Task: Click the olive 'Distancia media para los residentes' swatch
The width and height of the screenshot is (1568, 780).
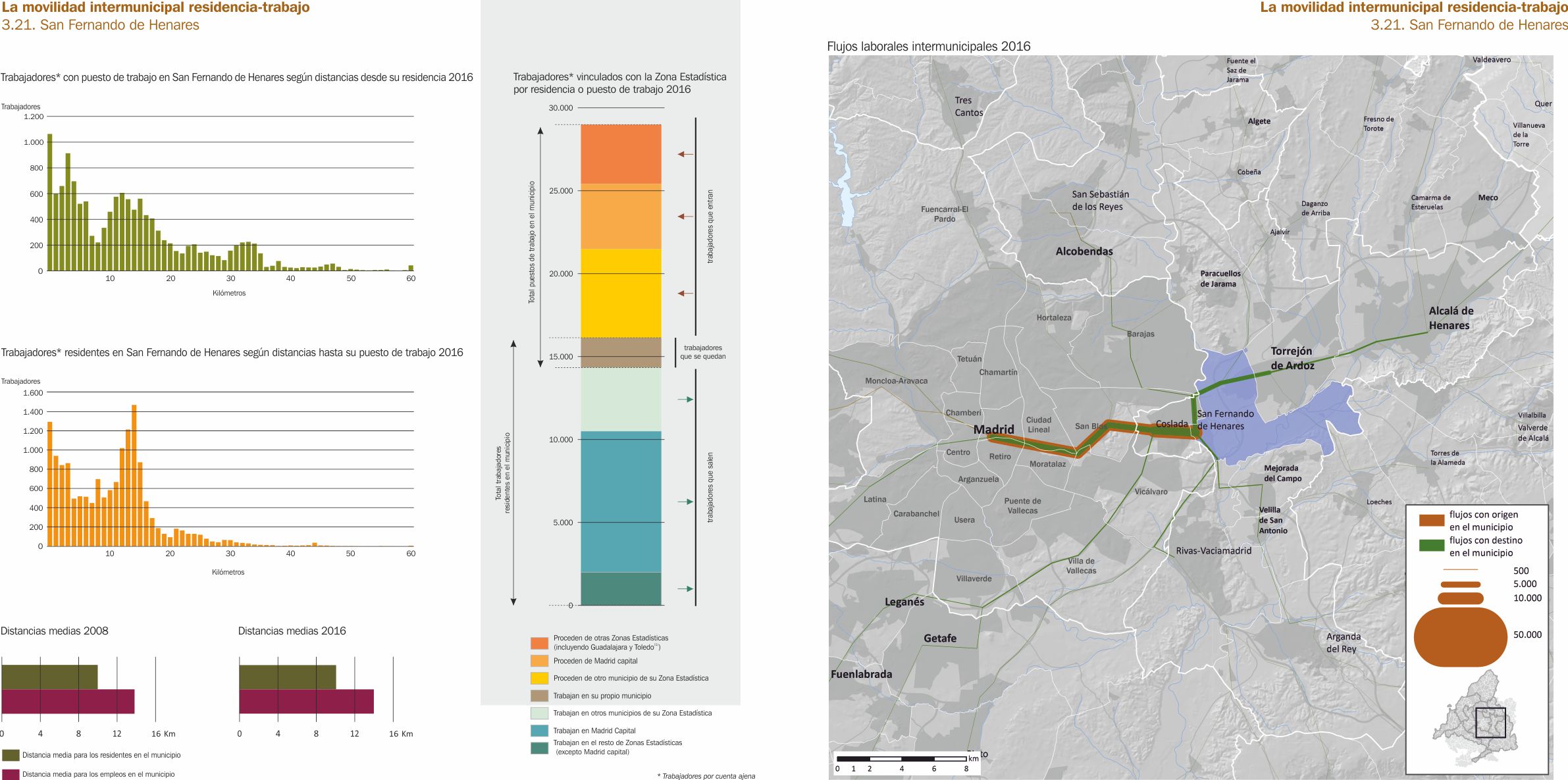Action: (11, 755)
